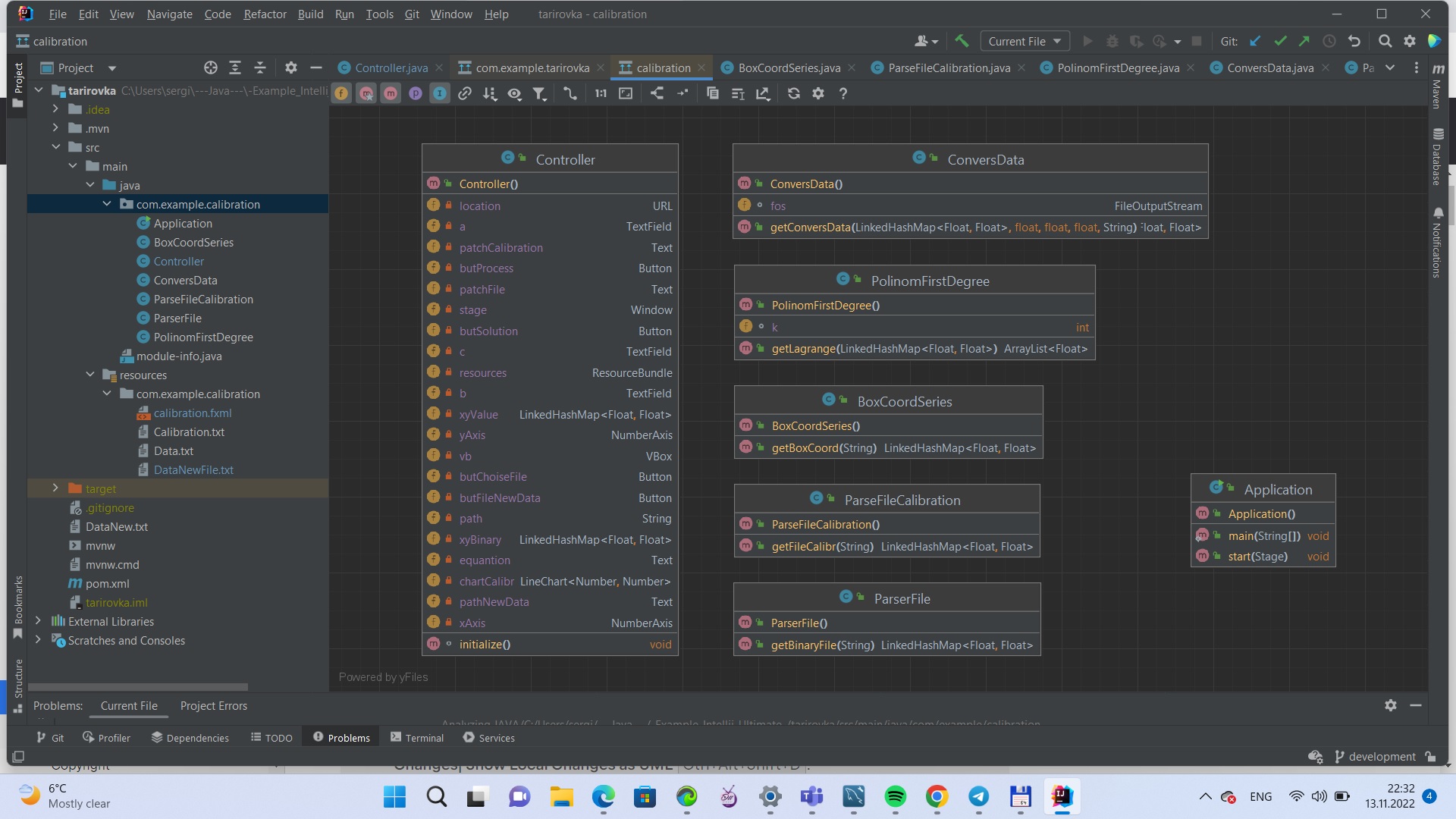The image size is (1456, 819).
Task: Click the Show Dependencies link icon
Action: pyautogui.click(x=465, y=93)
